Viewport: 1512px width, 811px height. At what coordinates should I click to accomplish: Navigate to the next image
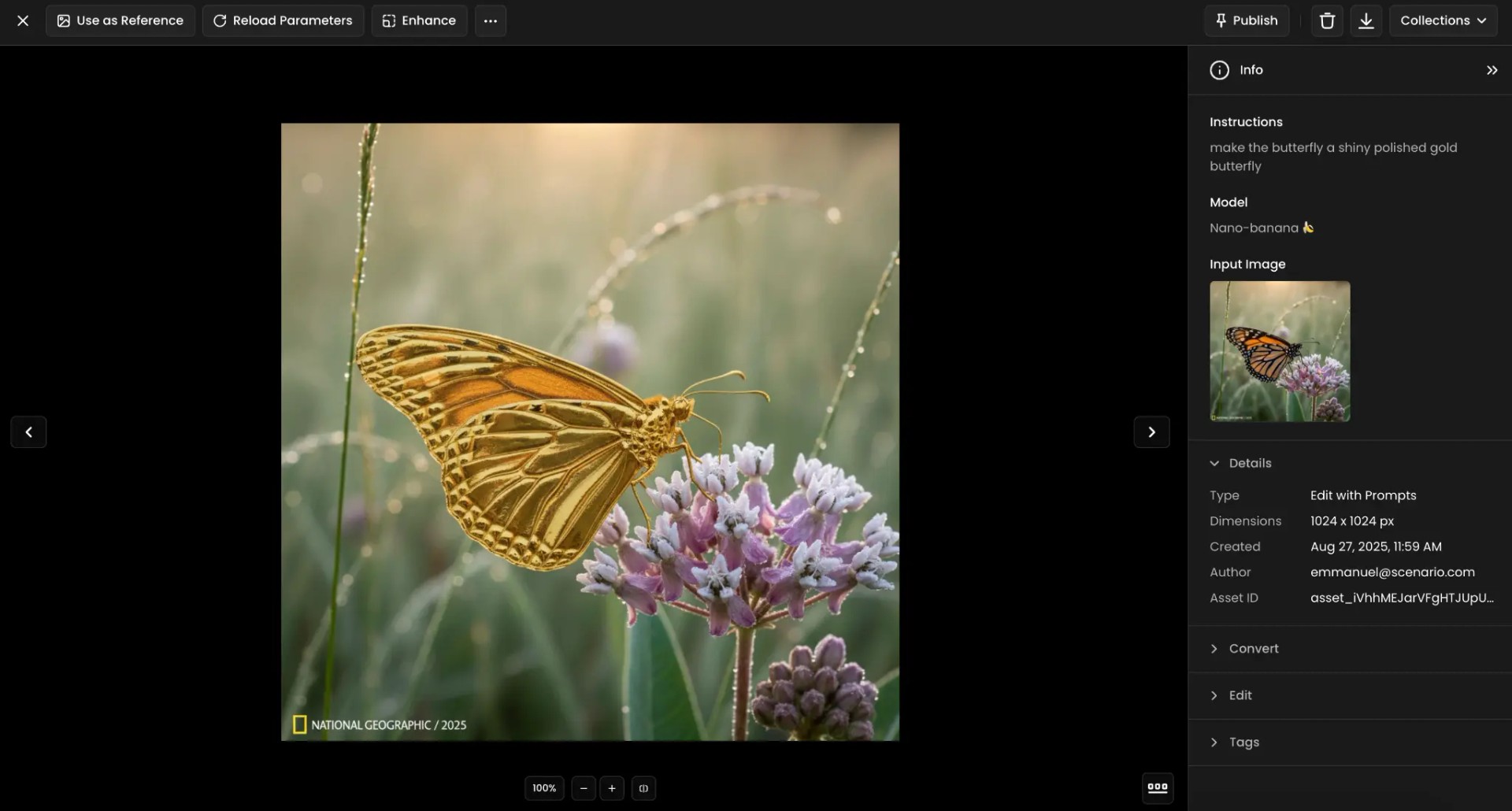point(1151,431)
